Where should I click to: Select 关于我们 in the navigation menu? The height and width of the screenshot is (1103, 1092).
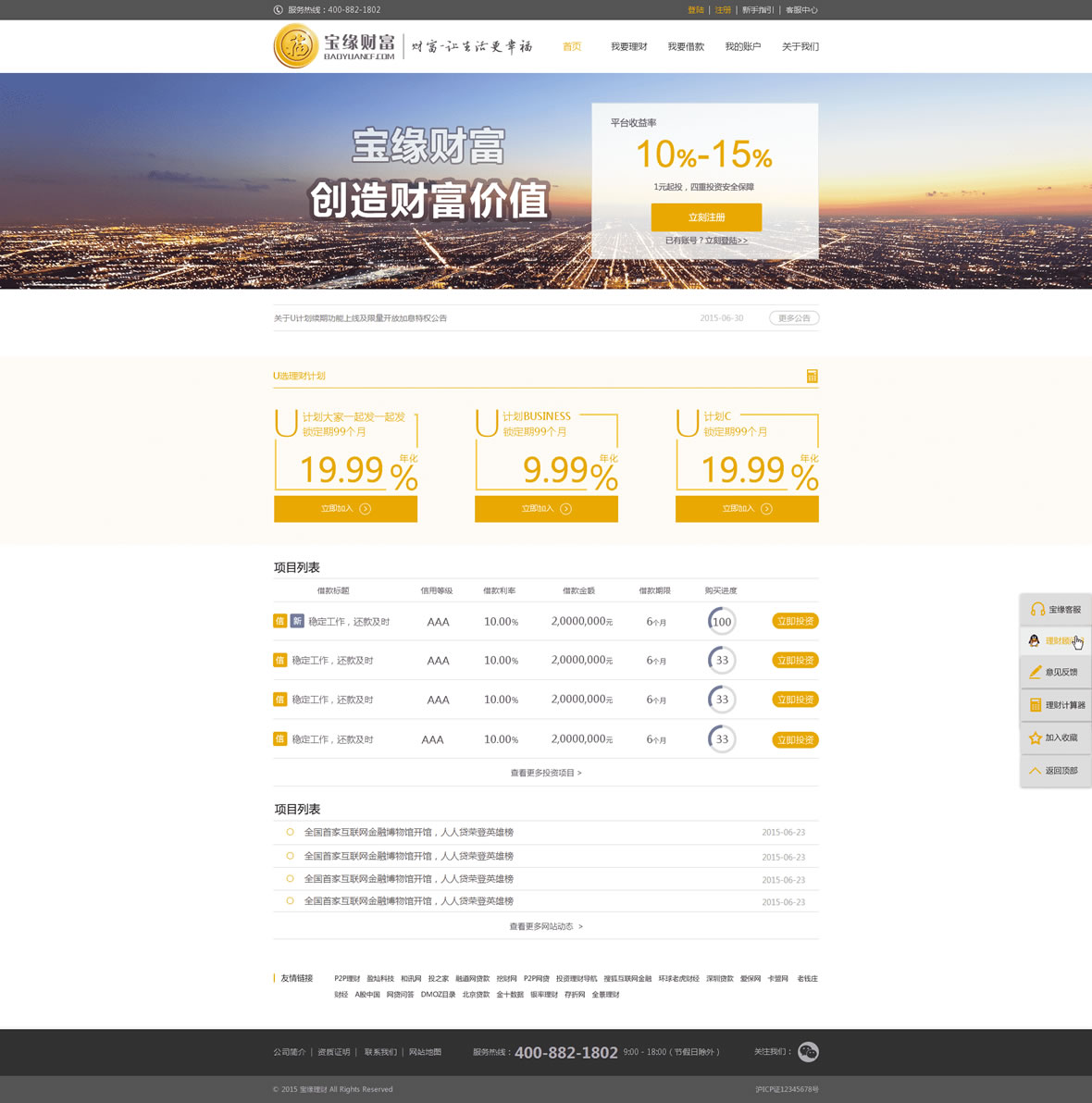click(x=800, y=46)
